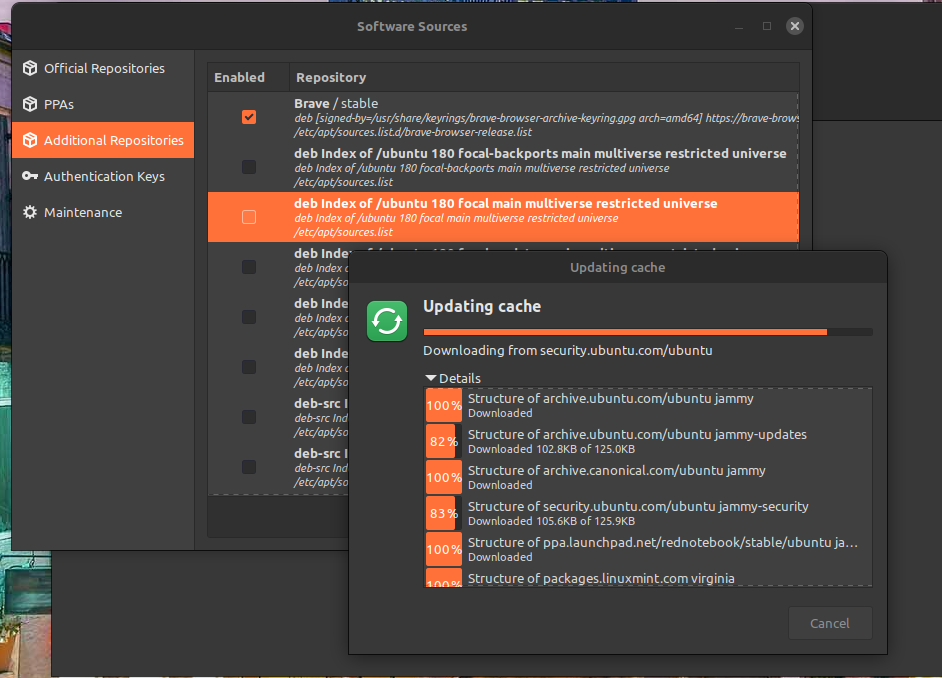This screenshot has width=942, height=678.
Task: Click the 'Software Sources' title bar
Action: click(x=412, y=26)
